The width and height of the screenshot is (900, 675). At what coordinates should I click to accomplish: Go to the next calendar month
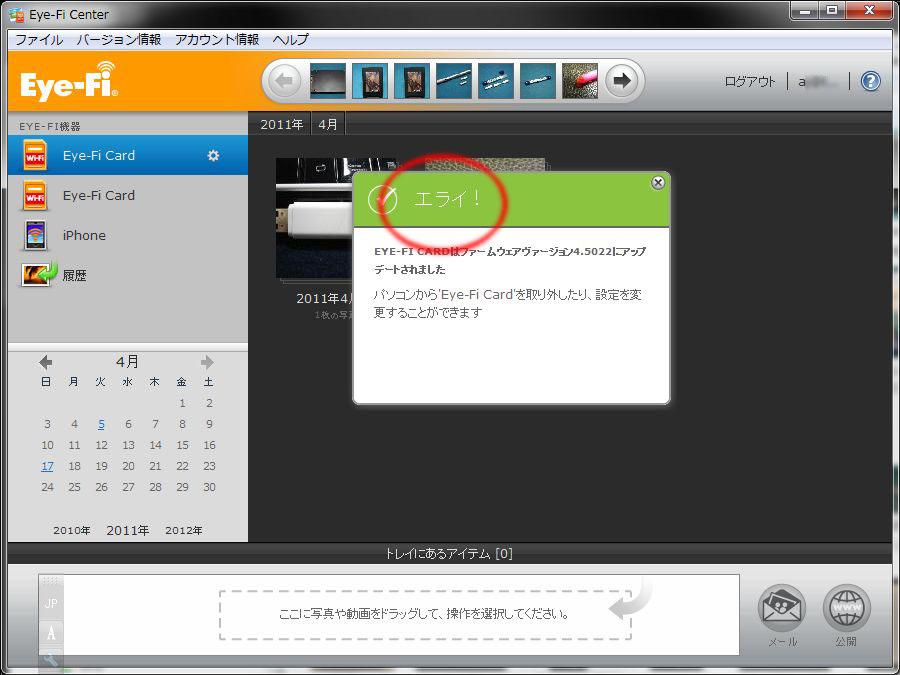point(207,362)
